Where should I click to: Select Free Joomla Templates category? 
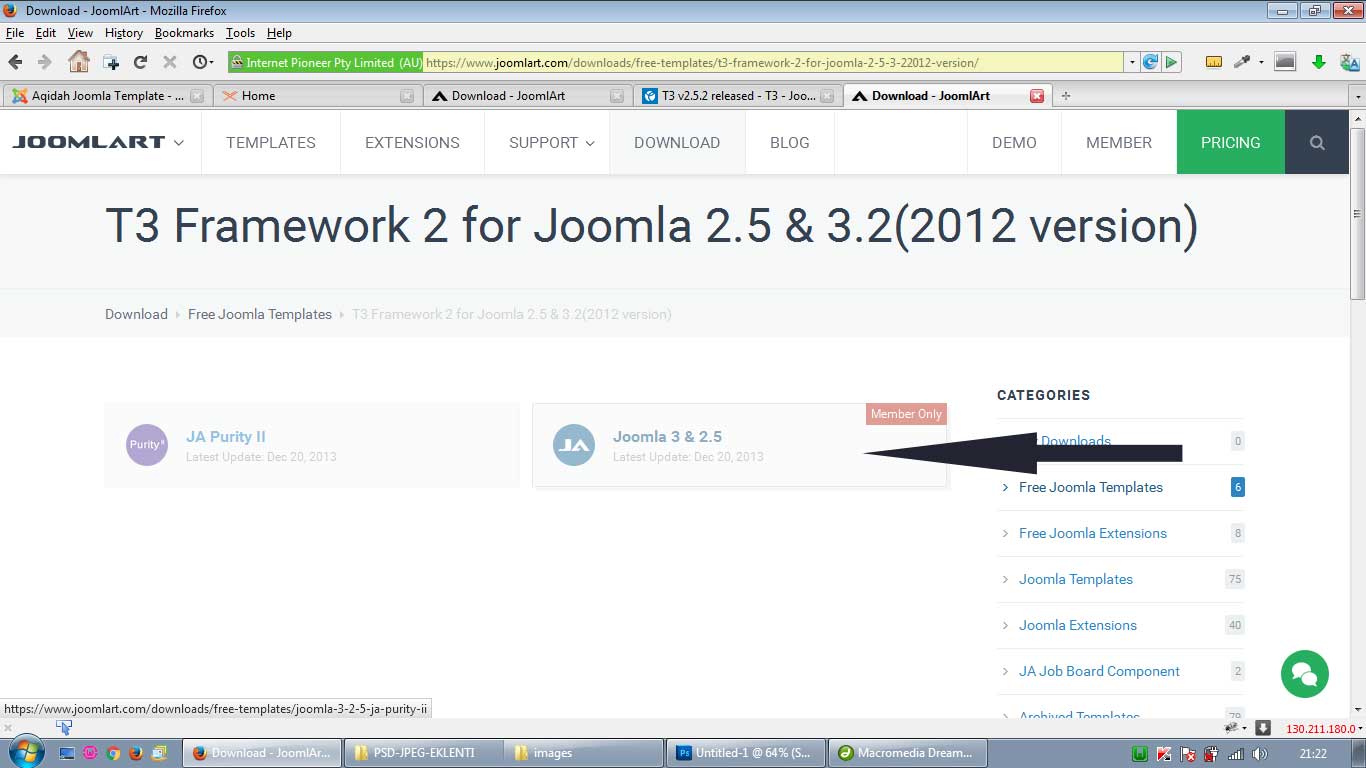(x=1091, y=487)
